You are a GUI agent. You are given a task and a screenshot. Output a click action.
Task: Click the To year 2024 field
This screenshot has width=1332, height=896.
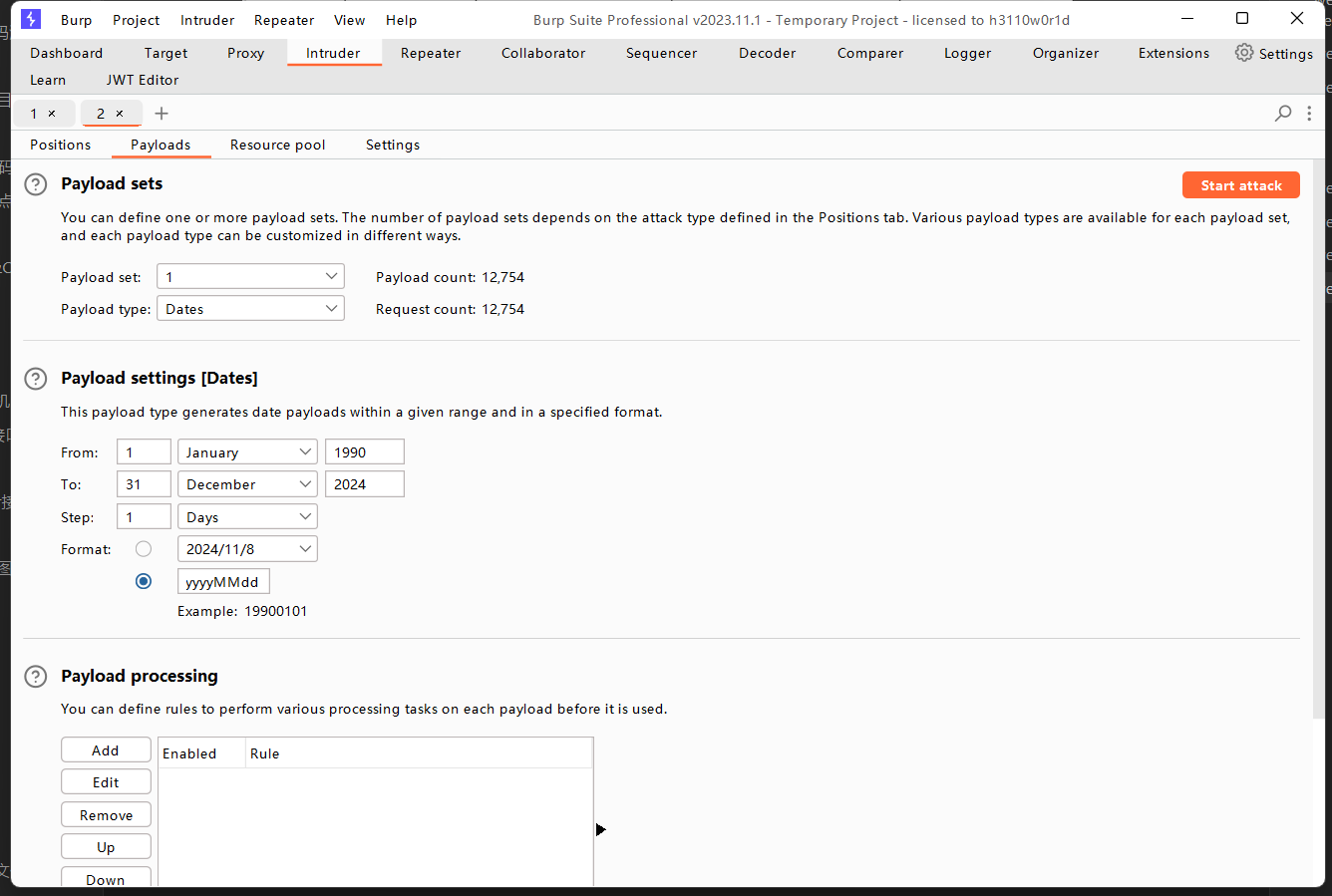365,483
